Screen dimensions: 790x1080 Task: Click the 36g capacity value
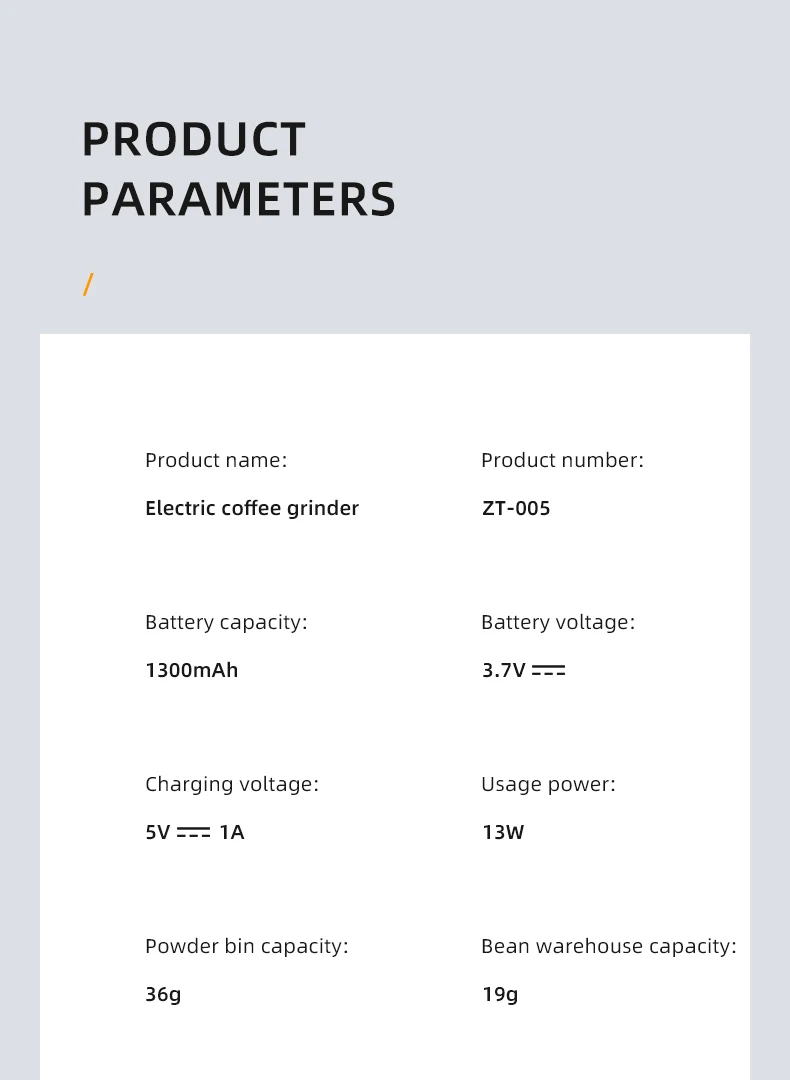tap(163, 995)
